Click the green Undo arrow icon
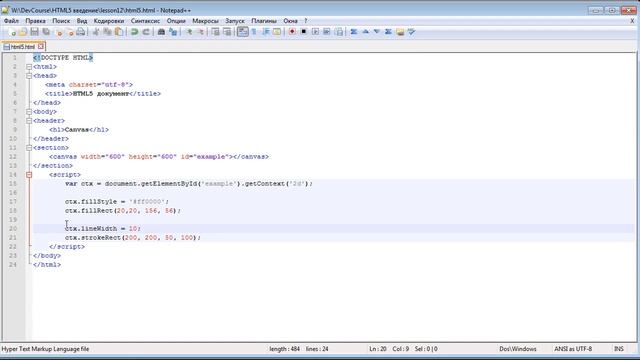 [x=134, y=32]
